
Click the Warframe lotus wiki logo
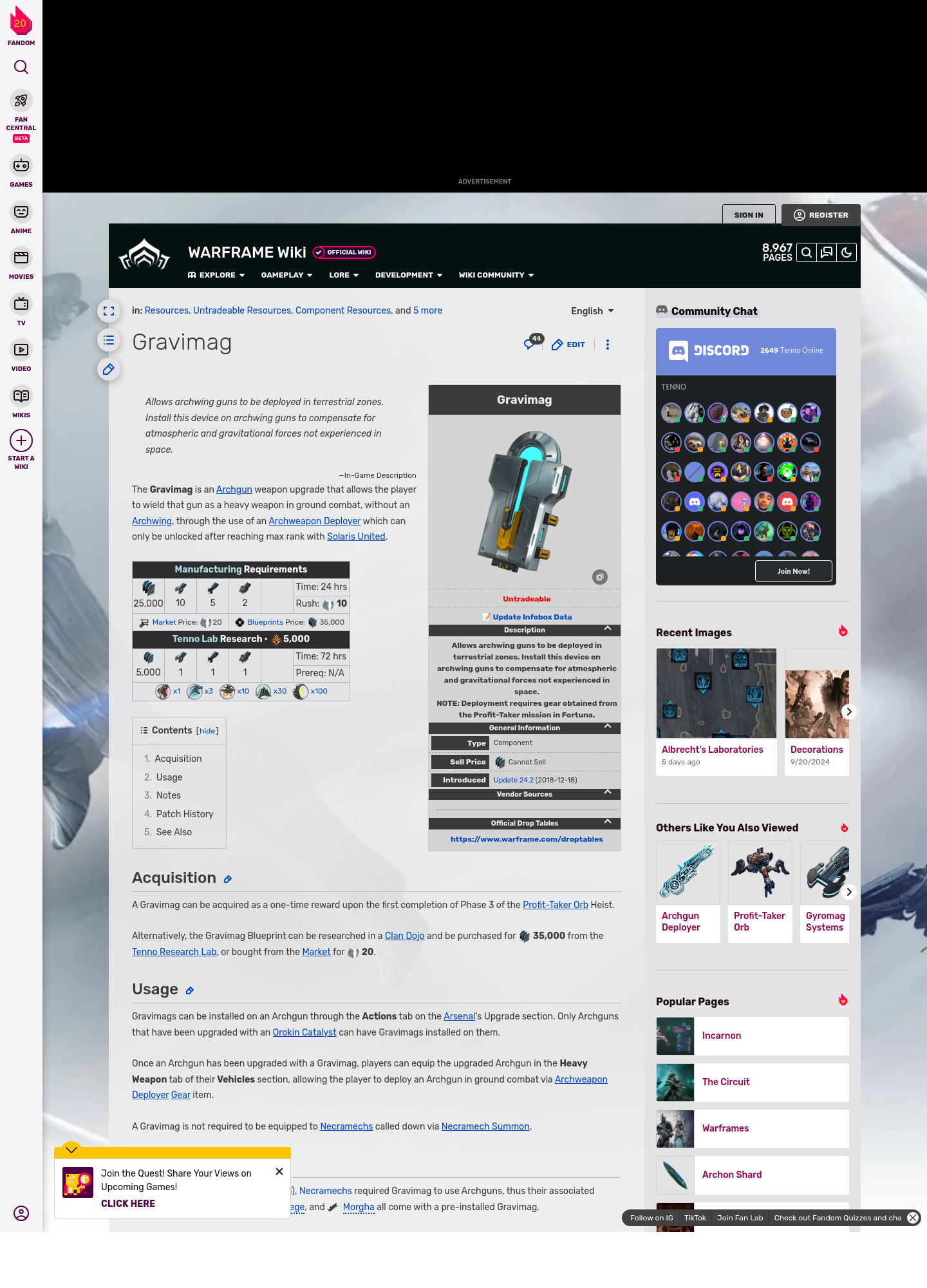(x=144, y=255)
